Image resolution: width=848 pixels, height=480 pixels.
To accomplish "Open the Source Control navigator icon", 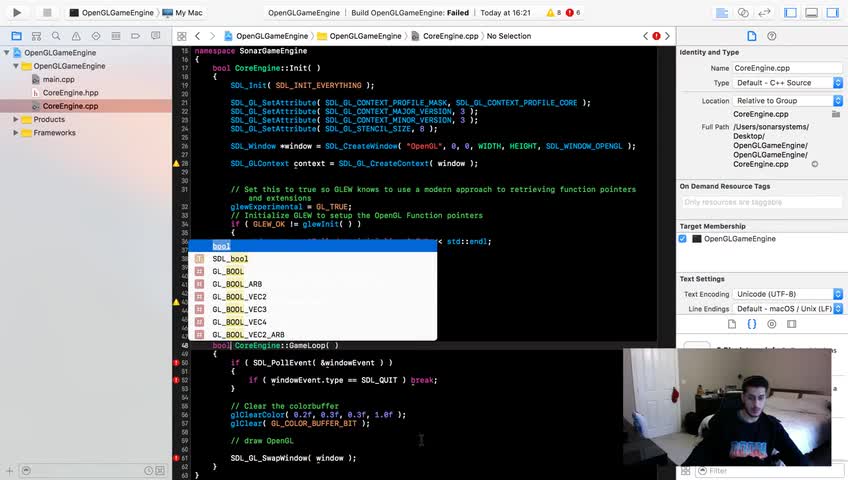I will coord(36,36).
